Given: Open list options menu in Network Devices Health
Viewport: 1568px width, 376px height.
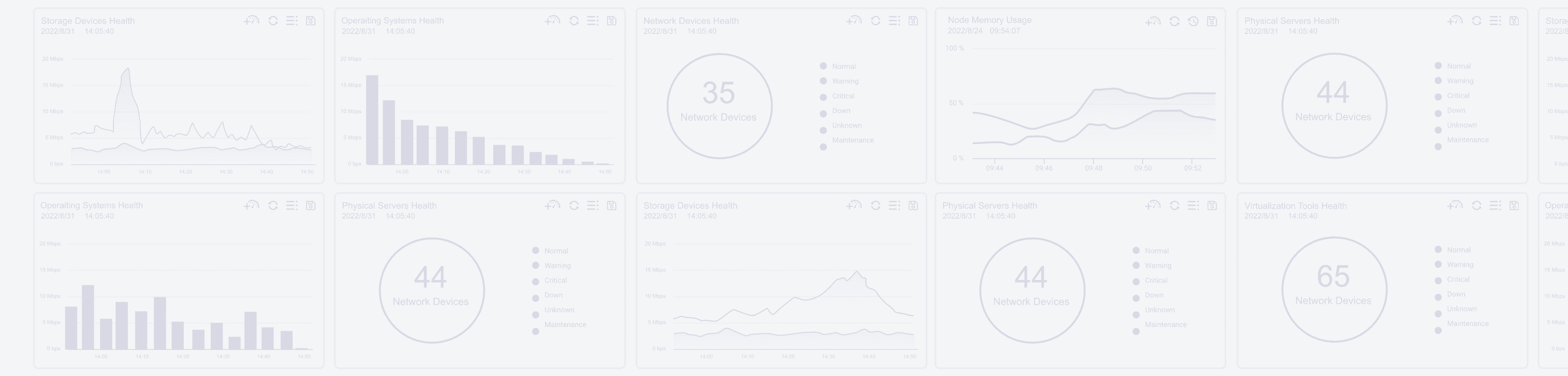Looking at the screenshot, I should 894,21.
